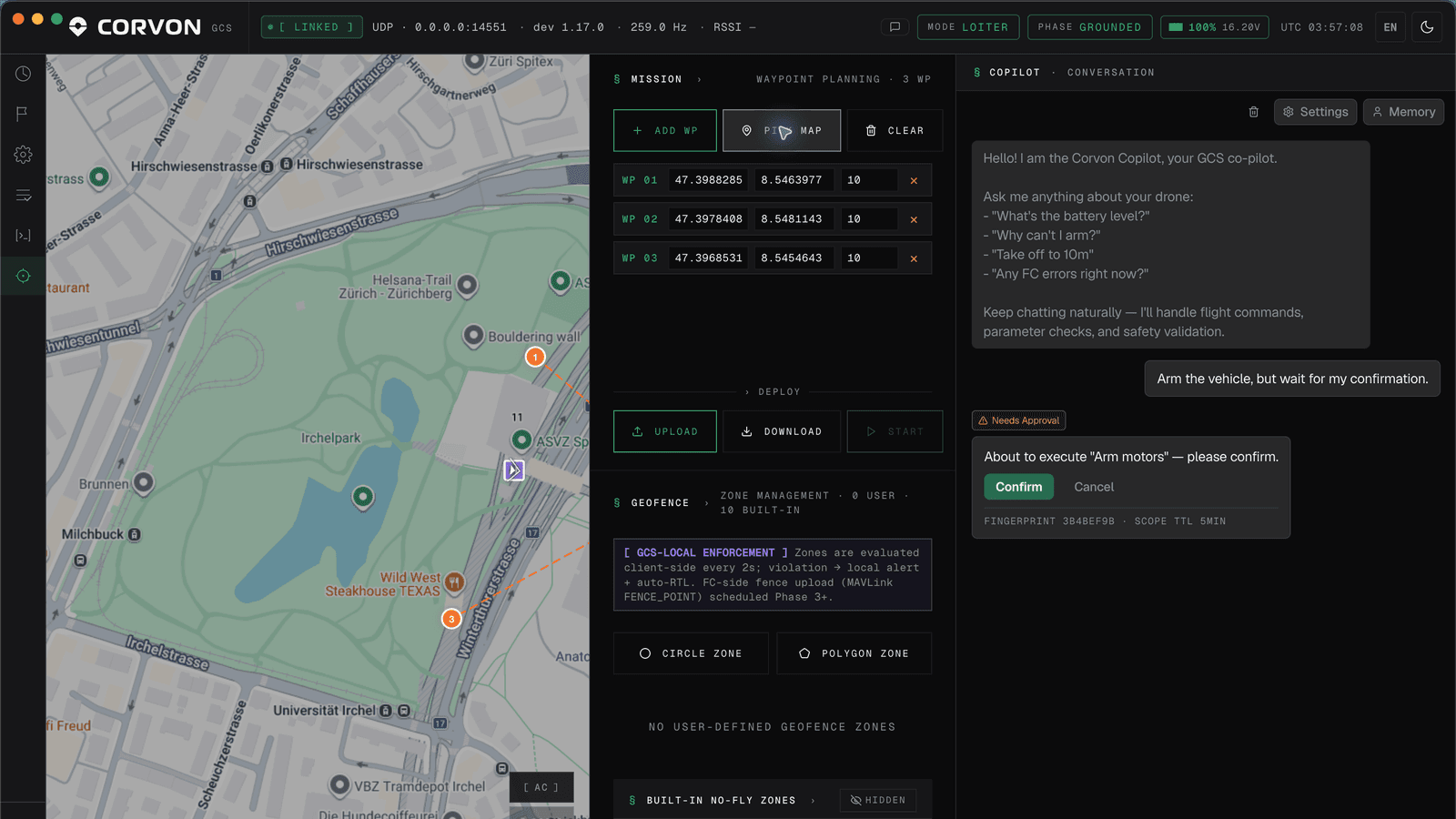This screenshot has width=1456, height=819.
Task: Delete waypoint WP 02 with its X
Action: [914, 219]
